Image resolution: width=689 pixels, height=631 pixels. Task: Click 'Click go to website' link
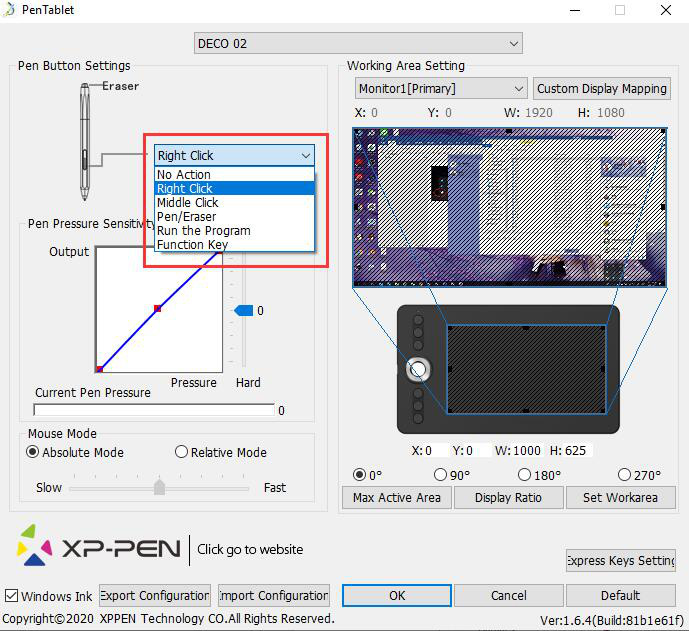[x=250, y=549]
